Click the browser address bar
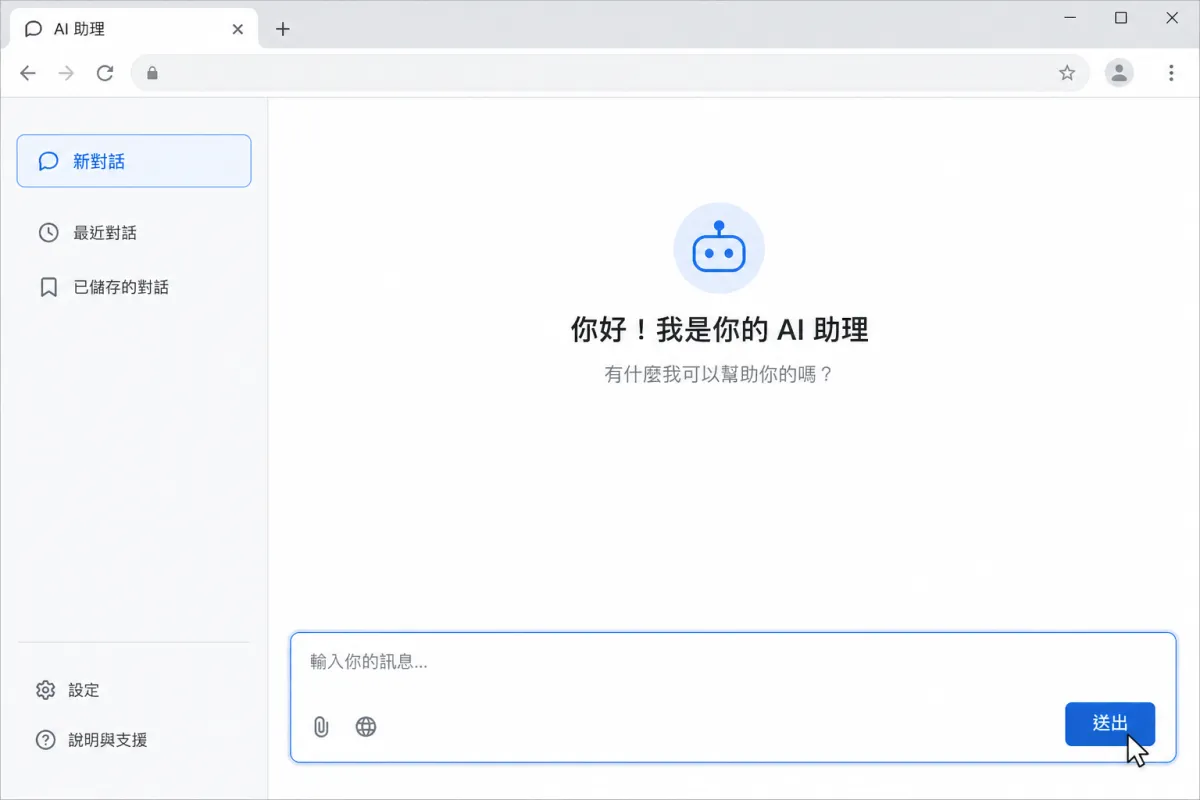This screenshot has height=800, width=1200. click(610, 73)
